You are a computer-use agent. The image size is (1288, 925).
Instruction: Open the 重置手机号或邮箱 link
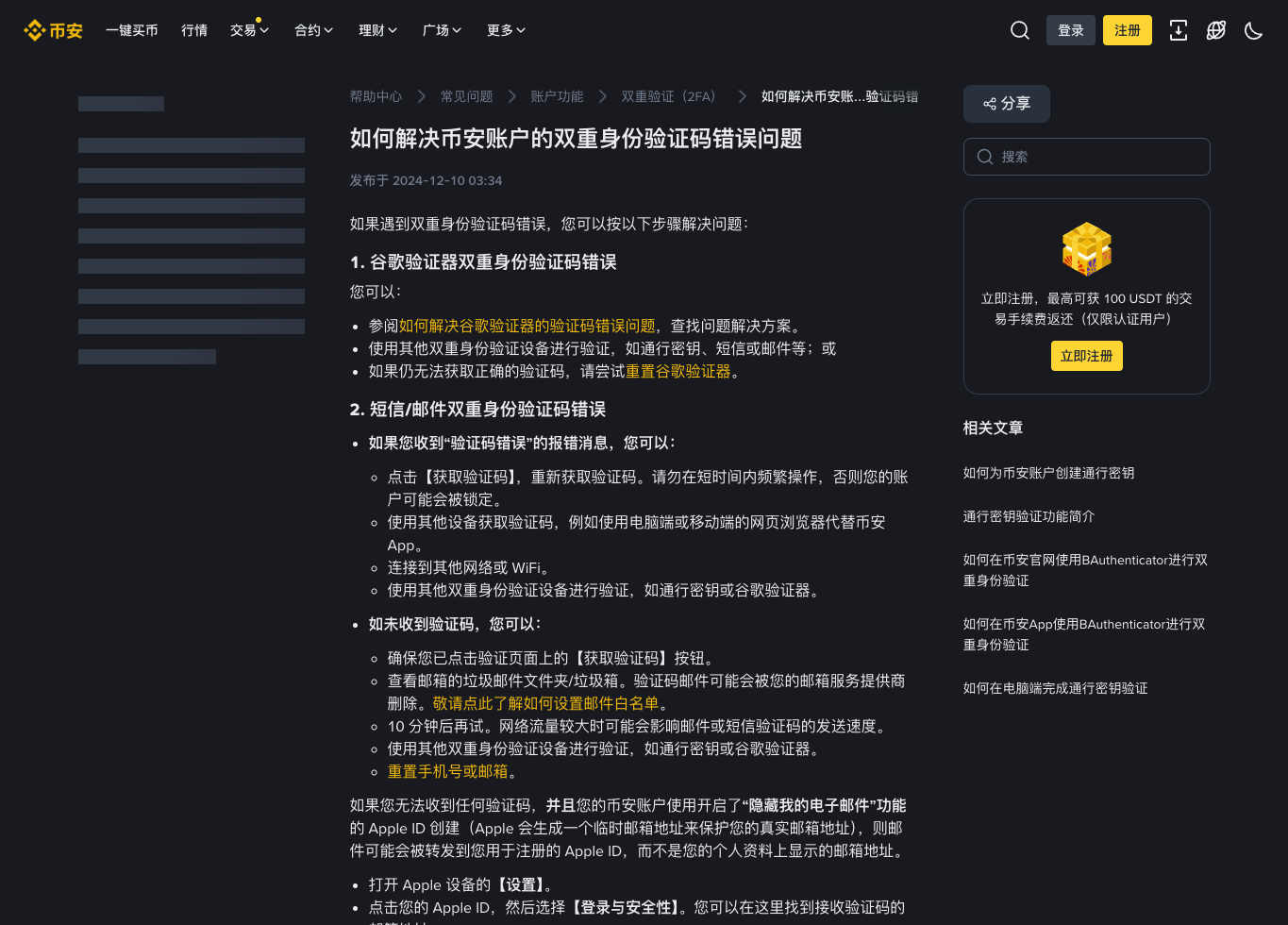448,771
